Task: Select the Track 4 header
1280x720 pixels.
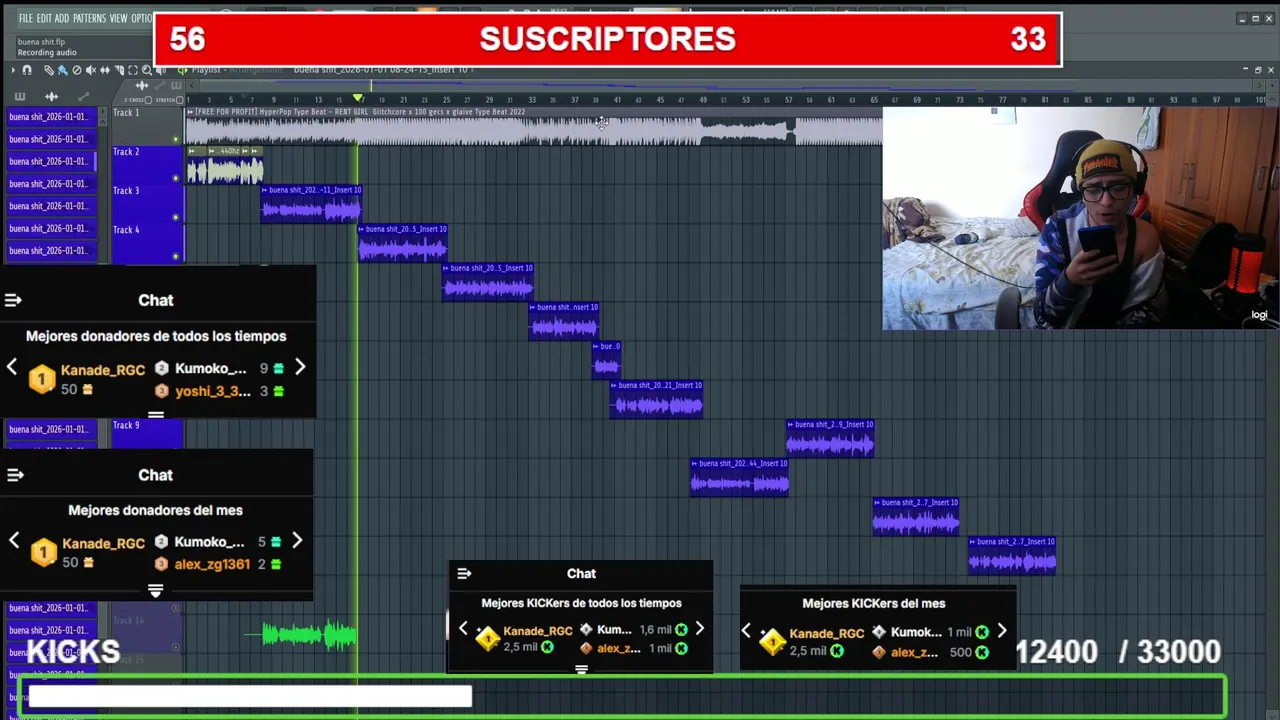Action: pyautogui.click(x=147, y=242)
